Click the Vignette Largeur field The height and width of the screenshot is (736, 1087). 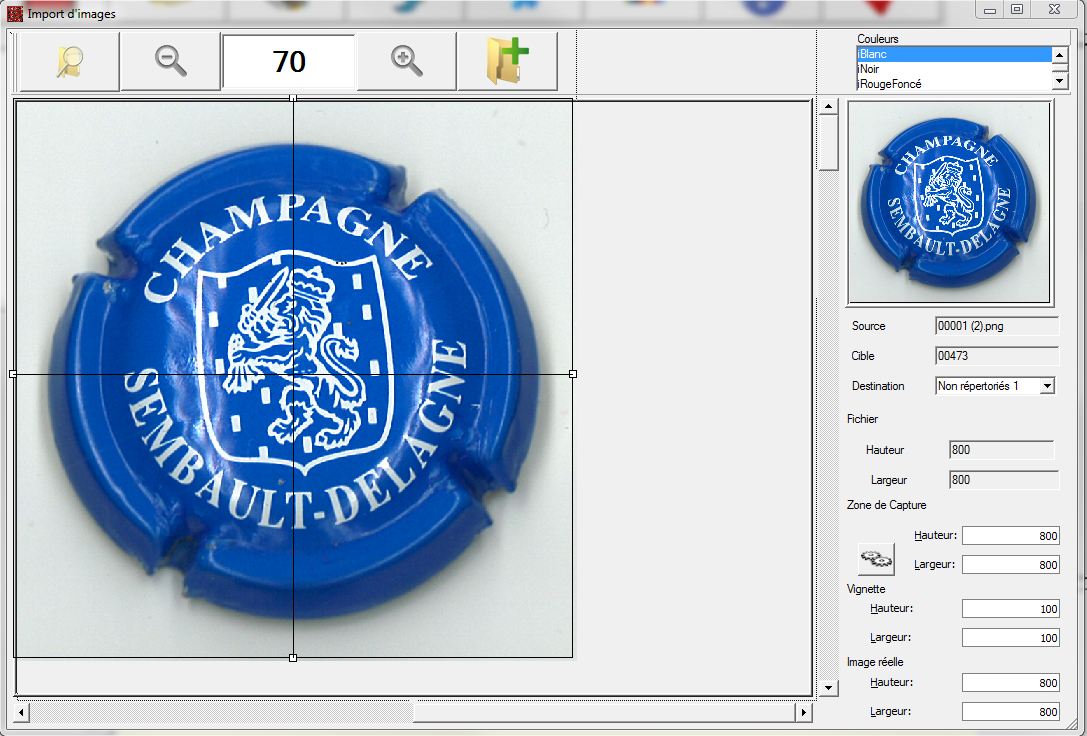pos(1011,638)
